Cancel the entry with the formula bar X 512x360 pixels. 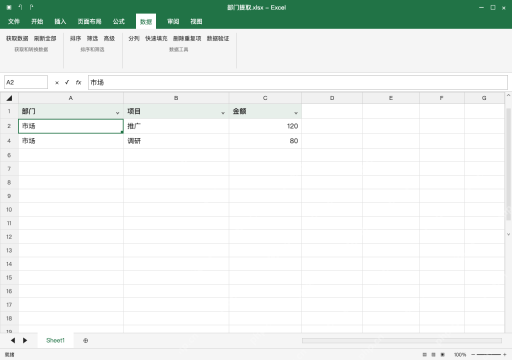[x=57, y=83]
